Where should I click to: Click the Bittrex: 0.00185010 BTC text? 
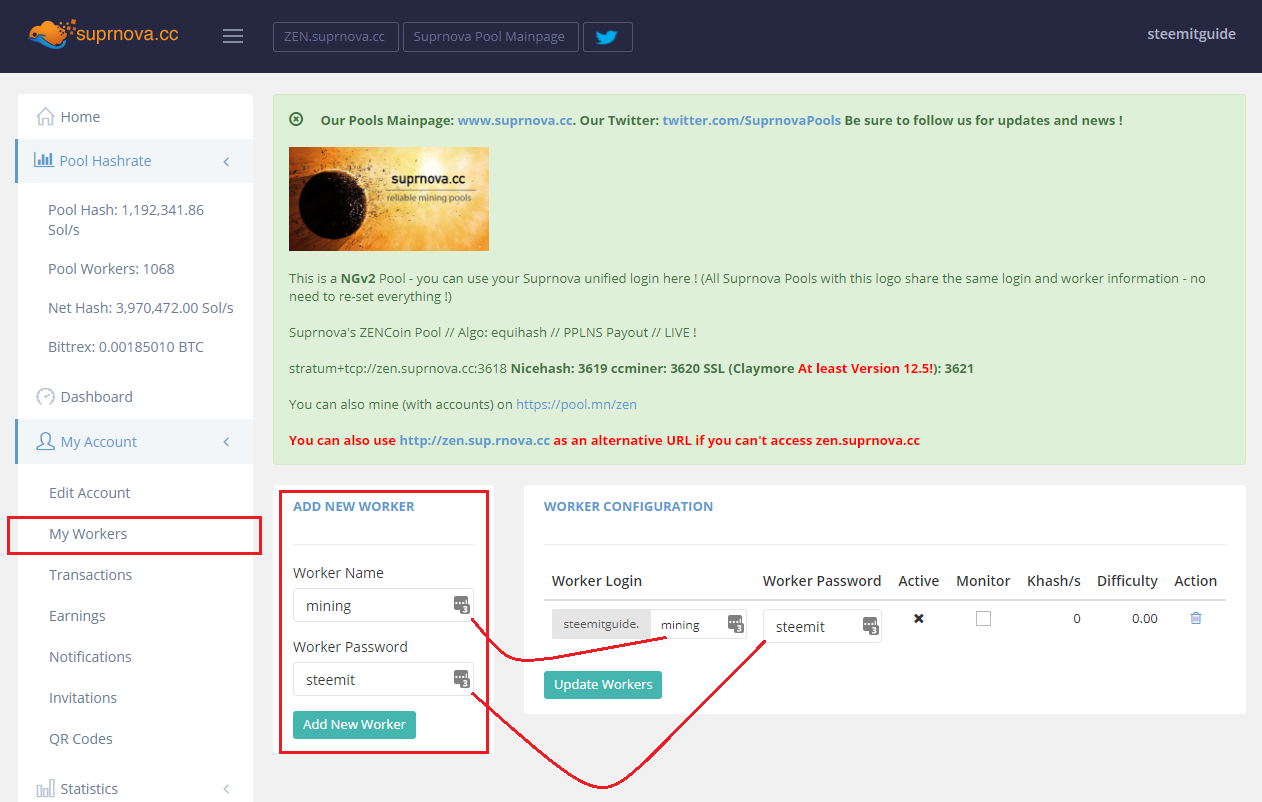(x=126, y=347)
